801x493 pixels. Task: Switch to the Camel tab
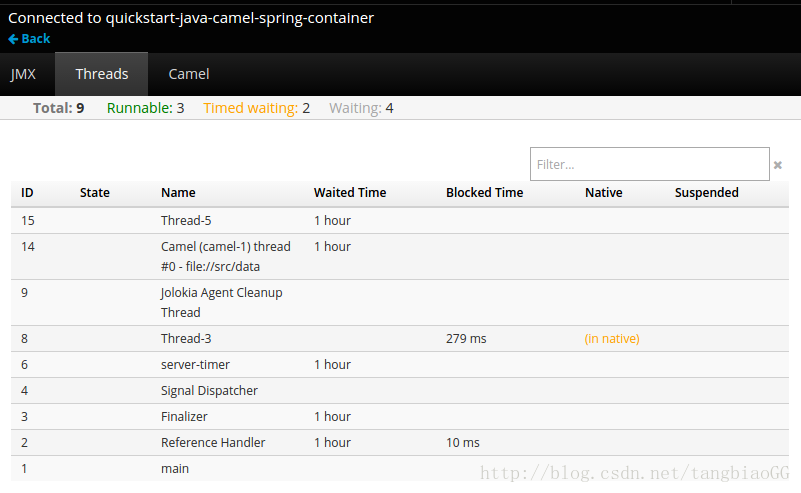[x=189, y=74]
